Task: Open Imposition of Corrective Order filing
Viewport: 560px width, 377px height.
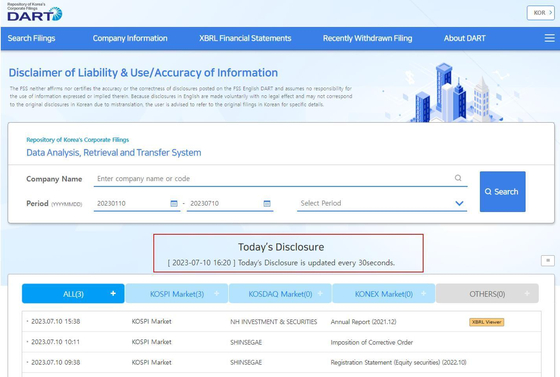Action: tap(372, 342)
